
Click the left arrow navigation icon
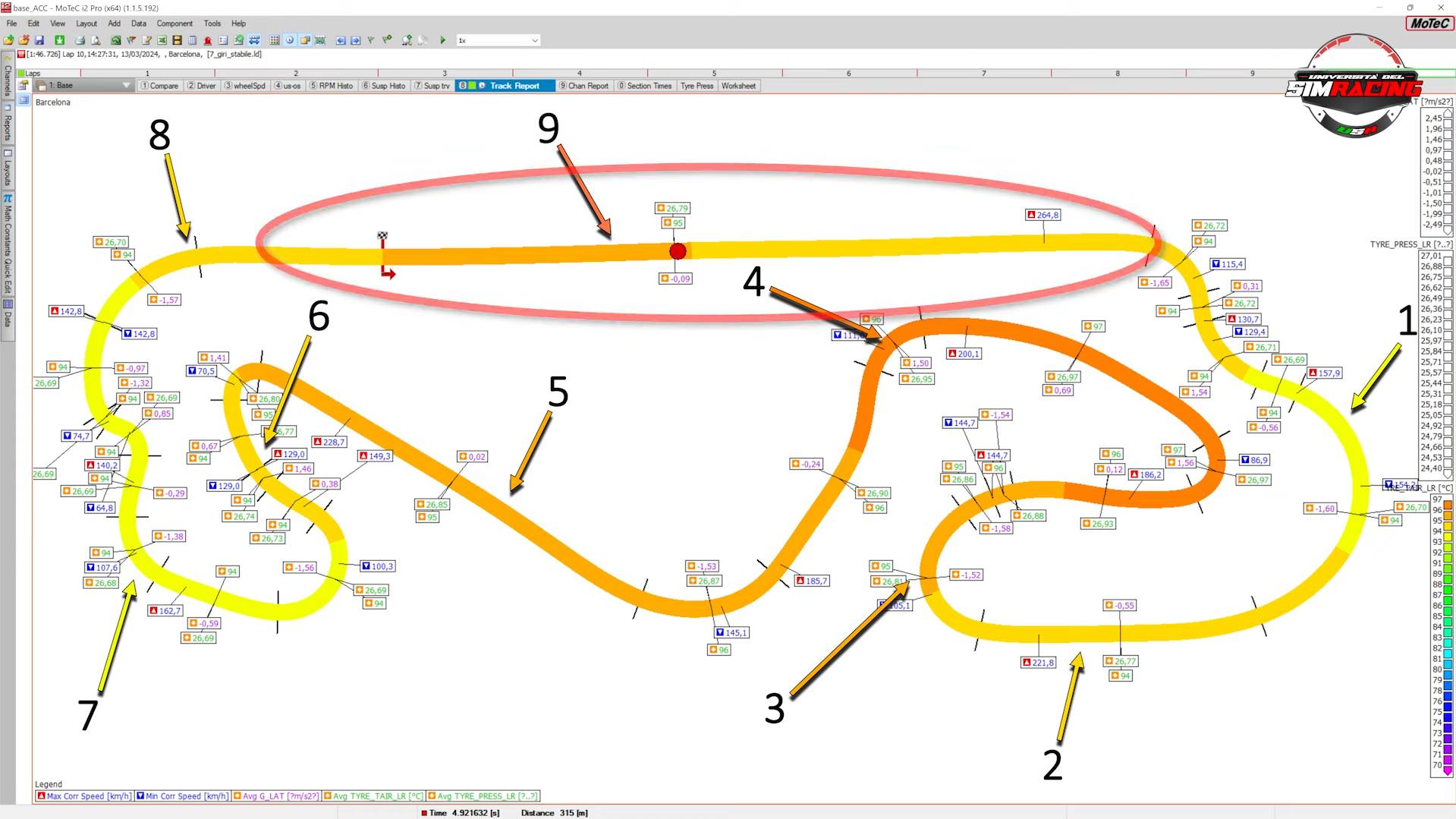(x=341, y=40)
